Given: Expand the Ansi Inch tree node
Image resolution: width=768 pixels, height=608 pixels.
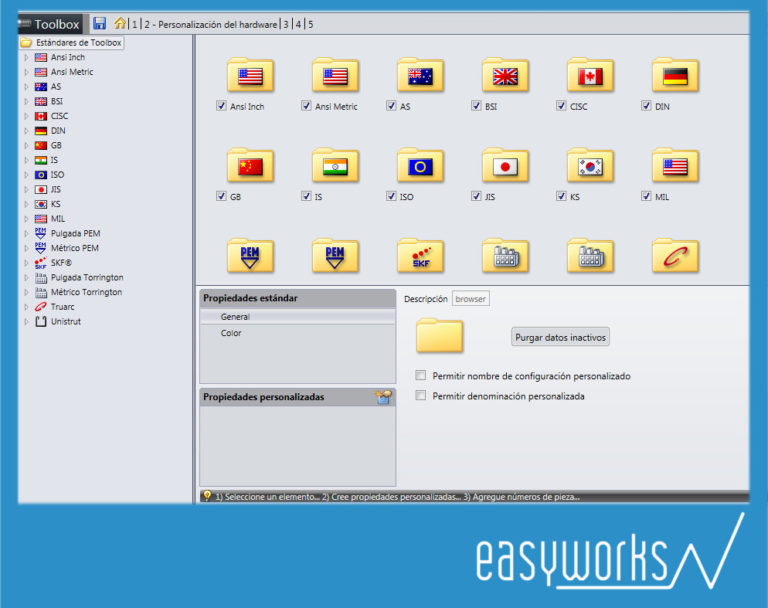Looking at the screenshot, I should pyautogui.click(x=26, y=57).
